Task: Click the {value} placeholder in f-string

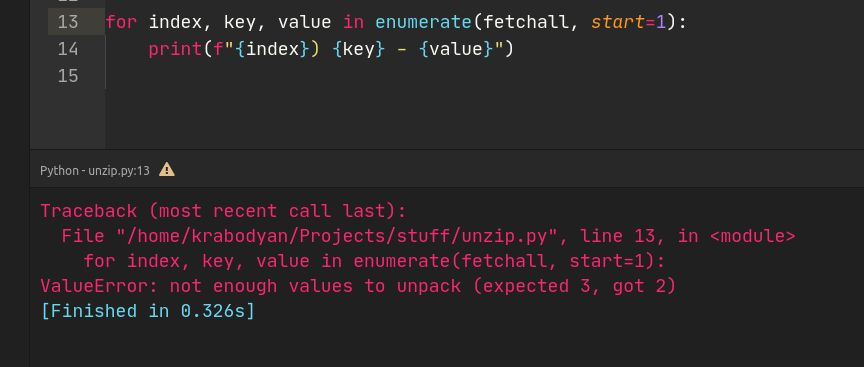Action: (x=456, y=50)
